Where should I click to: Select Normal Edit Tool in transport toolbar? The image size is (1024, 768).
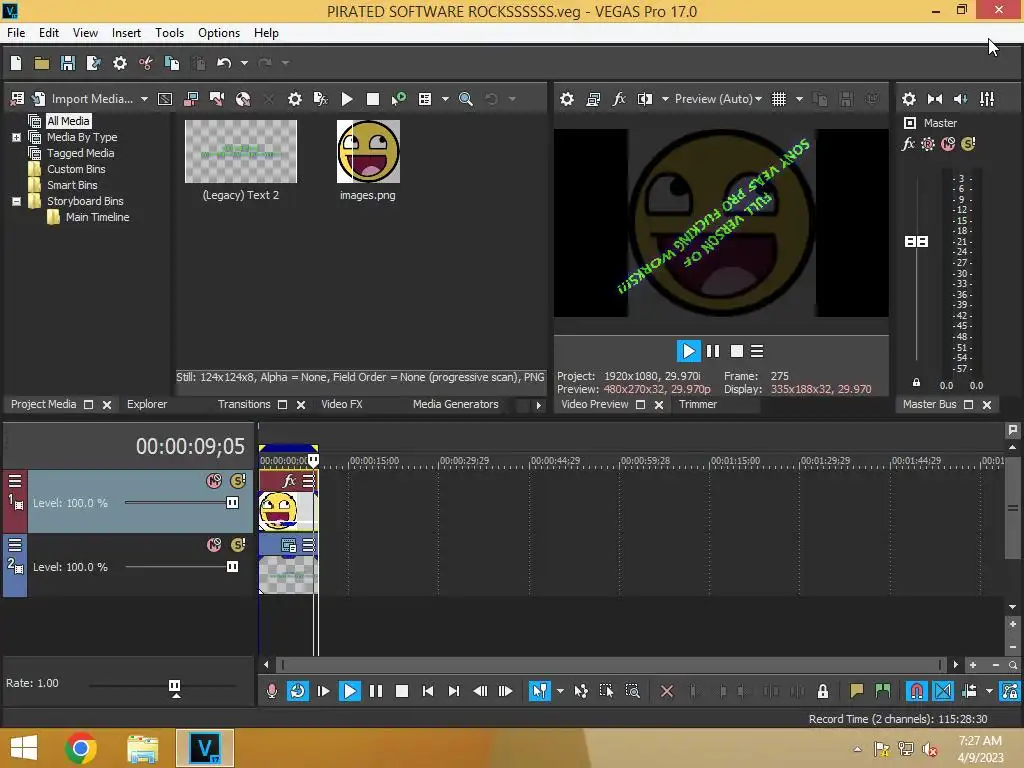coord(539,691)
